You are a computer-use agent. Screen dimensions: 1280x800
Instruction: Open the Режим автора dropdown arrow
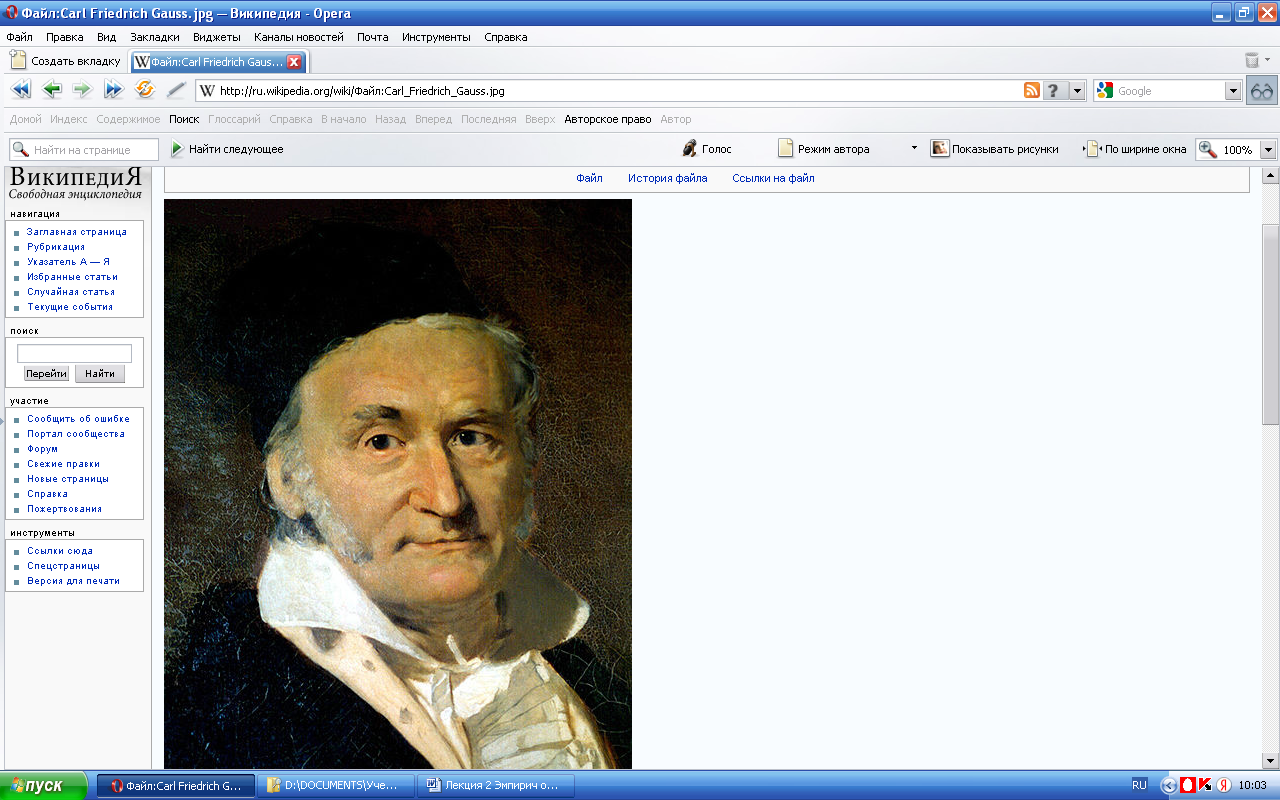914,148
